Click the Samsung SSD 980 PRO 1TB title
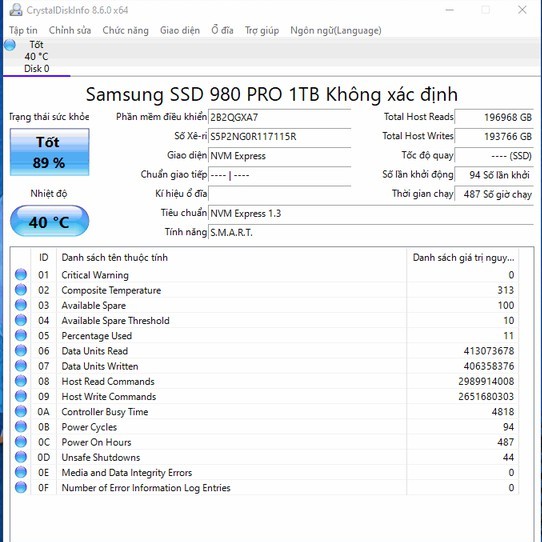542x542 pixels. (272, 94)
